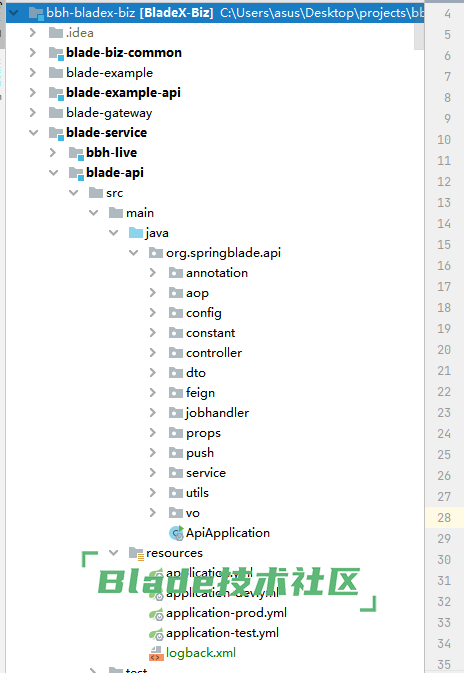464x673 pixels.
Task: Expand the controller package arrow
Action: (x=153, y=353)
